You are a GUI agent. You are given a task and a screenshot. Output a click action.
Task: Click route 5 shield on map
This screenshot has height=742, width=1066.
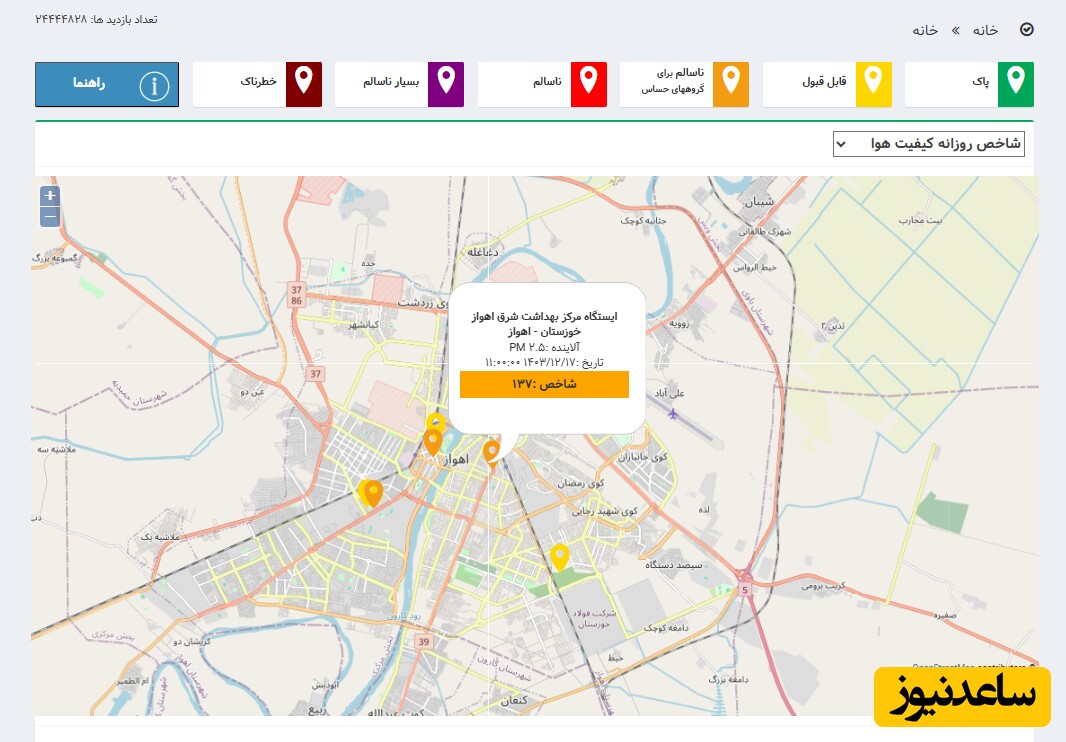745,590
